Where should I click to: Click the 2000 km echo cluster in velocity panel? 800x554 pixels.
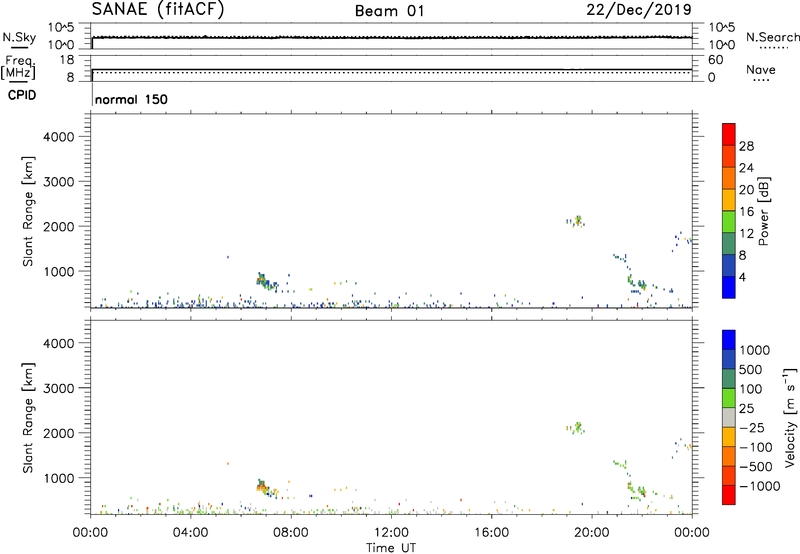tap(576, 427)
